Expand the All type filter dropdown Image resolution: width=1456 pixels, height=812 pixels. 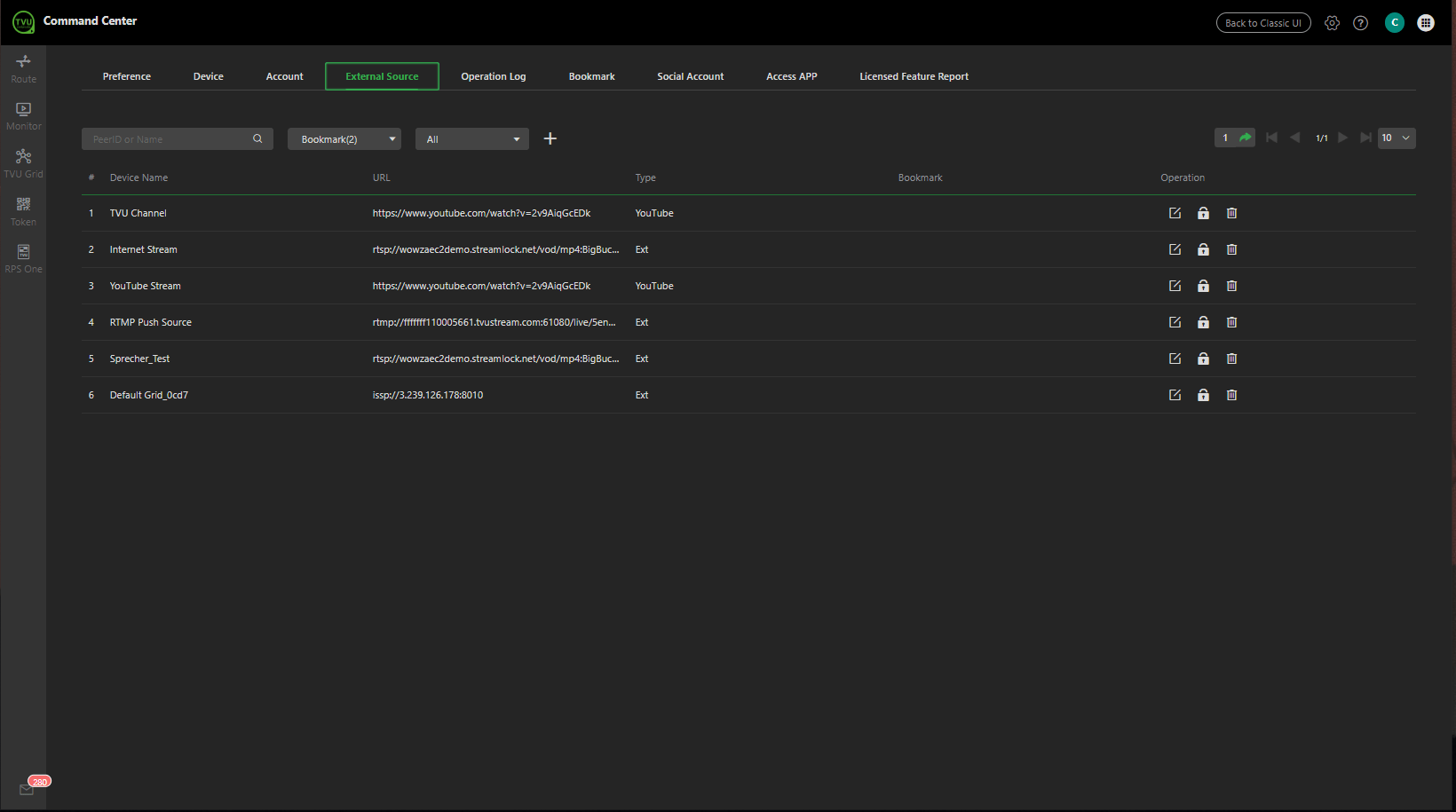pyautogui.click(x=472, y=139)
